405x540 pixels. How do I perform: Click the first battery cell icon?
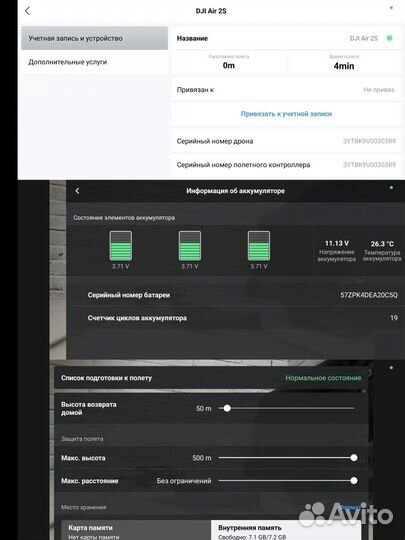point(121,246)
